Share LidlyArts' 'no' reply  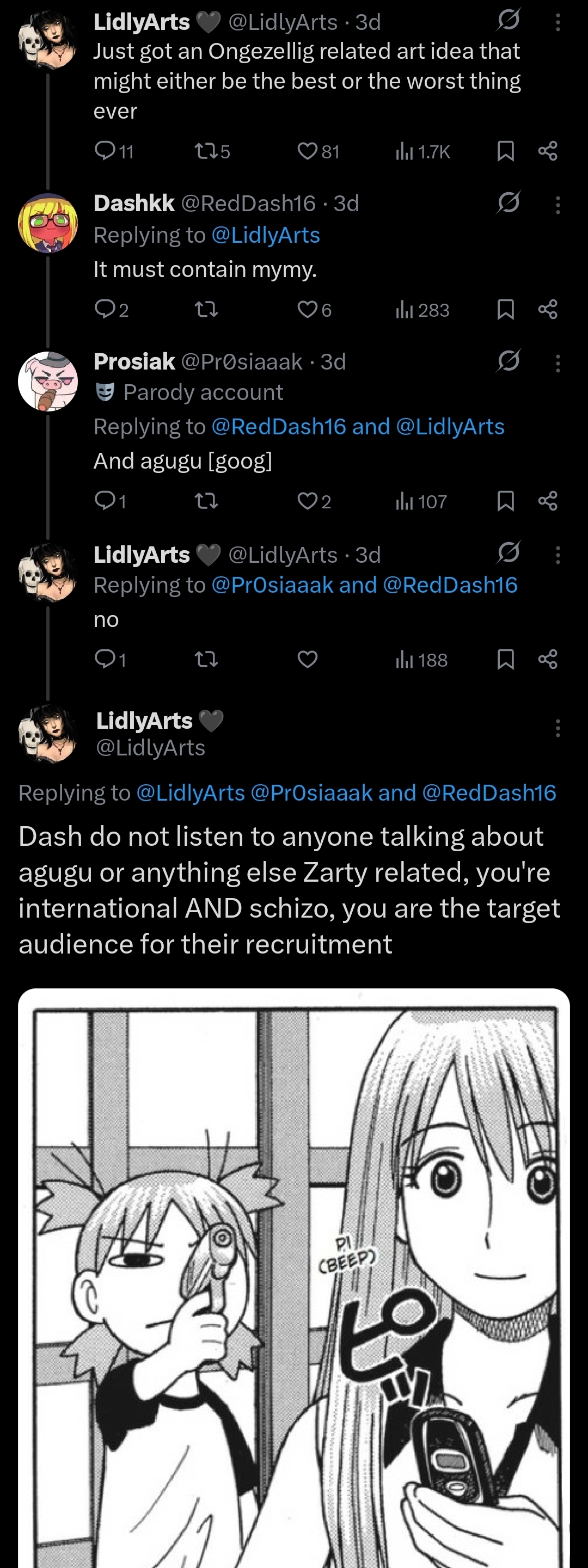(548, 659)
